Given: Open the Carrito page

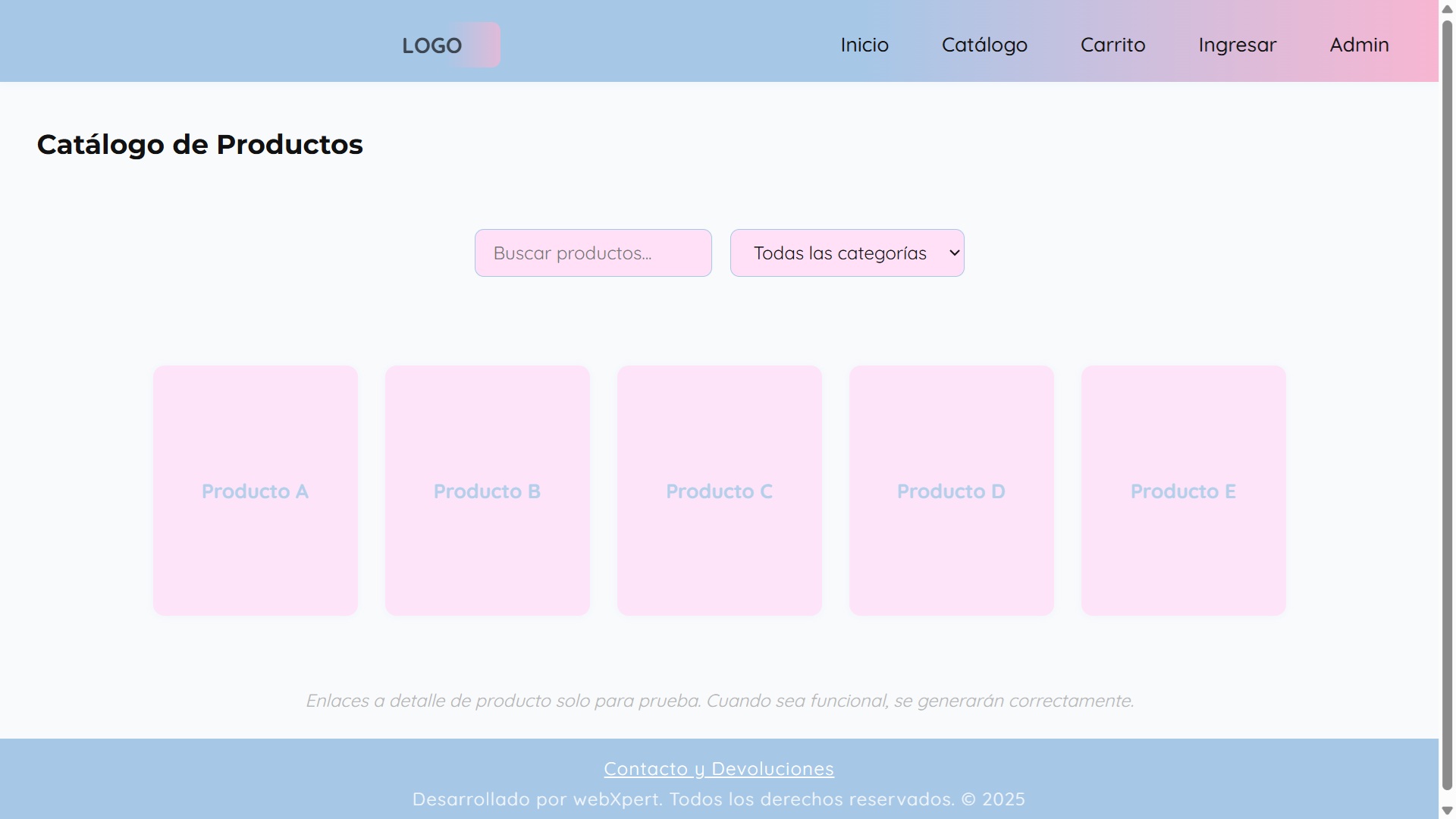Looking at the screenshot, I should pos(1112,45).
